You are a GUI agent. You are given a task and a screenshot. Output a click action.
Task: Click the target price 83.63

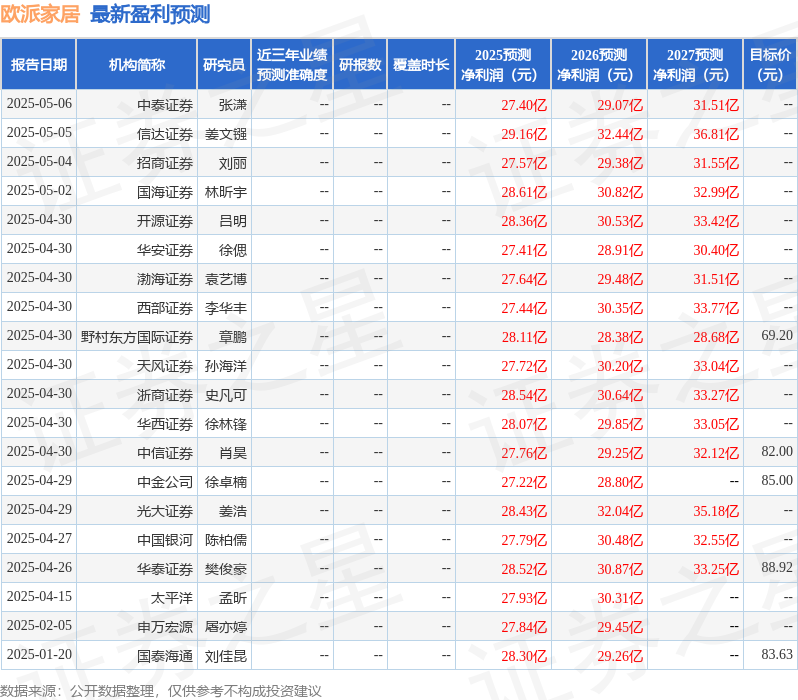pos(777,655)
